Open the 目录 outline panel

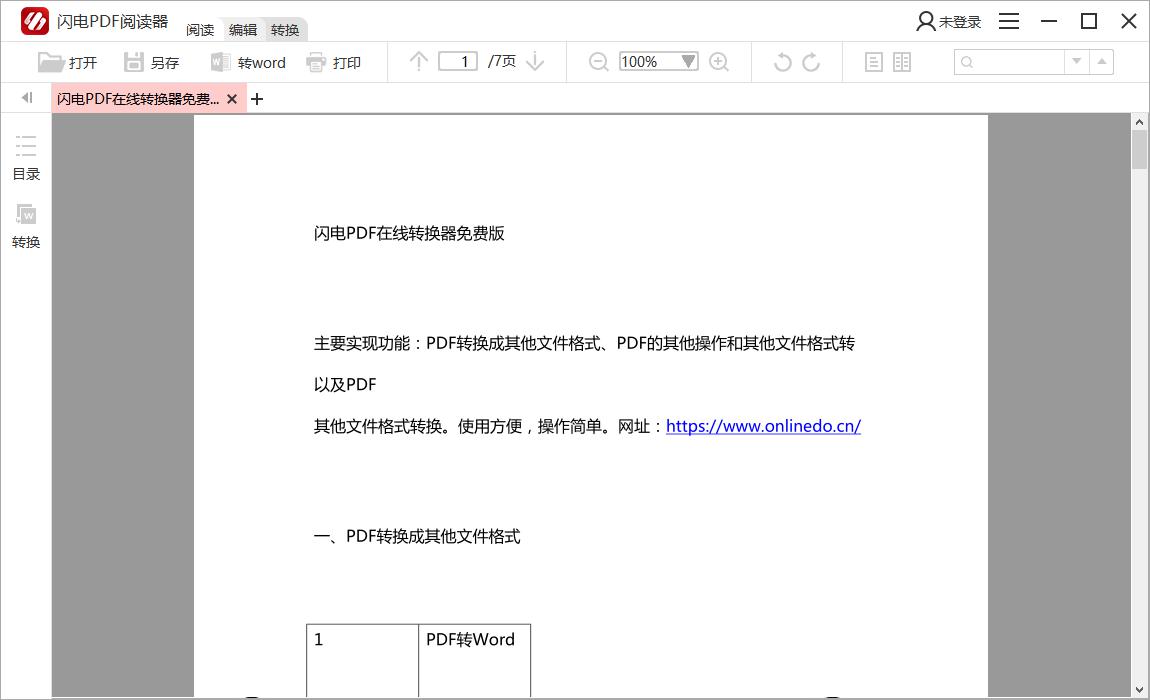(26, 157)
